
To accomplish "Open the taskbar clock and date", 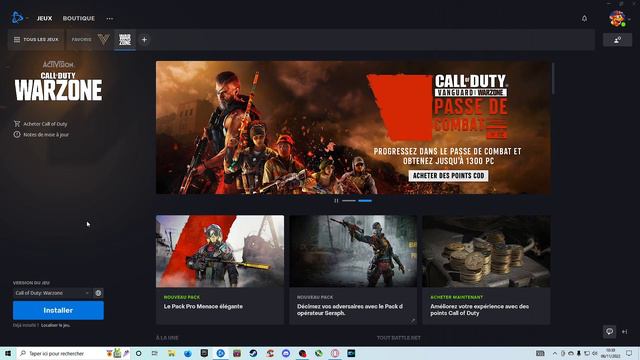I will click(610, 353).
